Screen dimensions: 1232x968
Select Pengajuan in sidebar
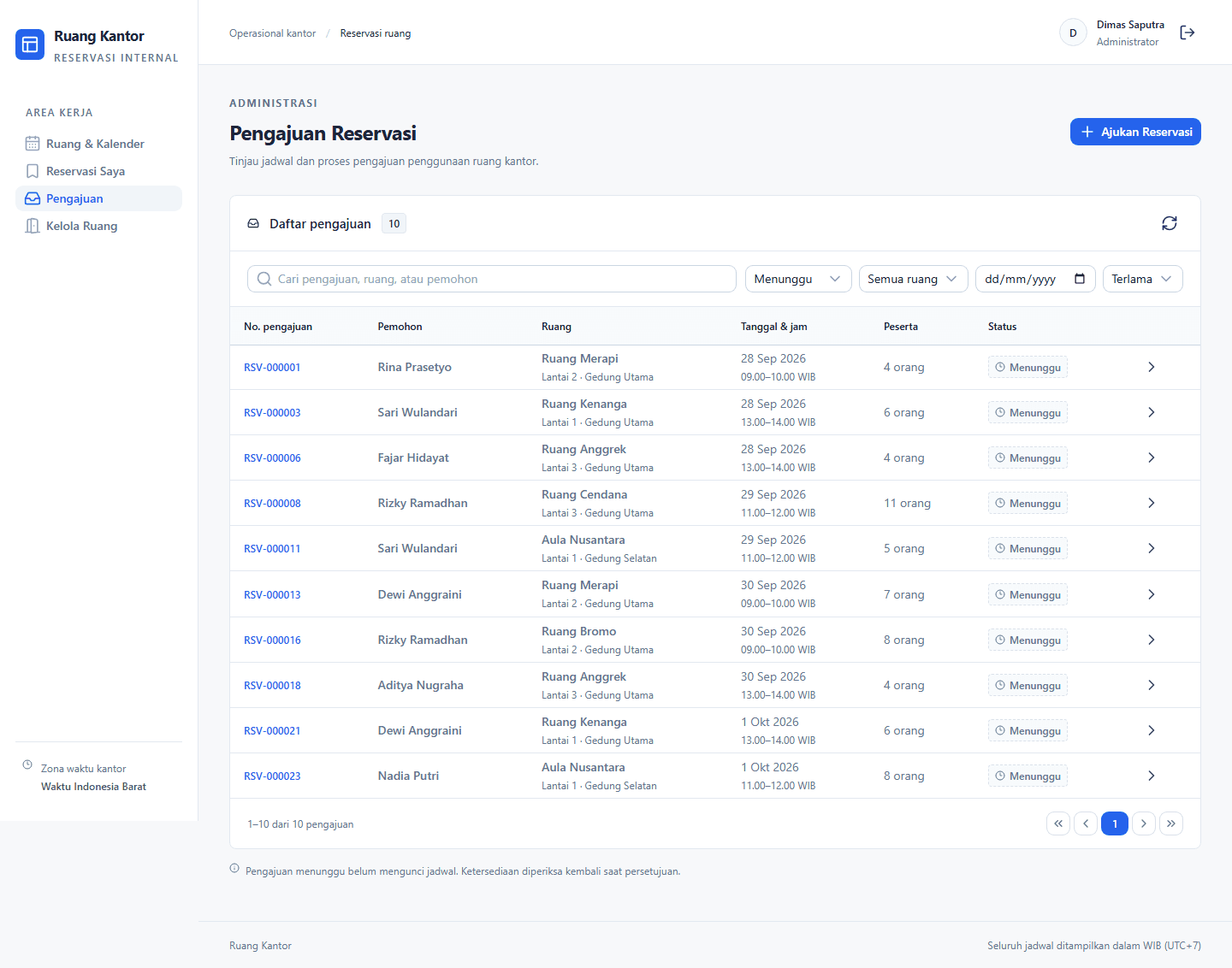click(98, 198)
